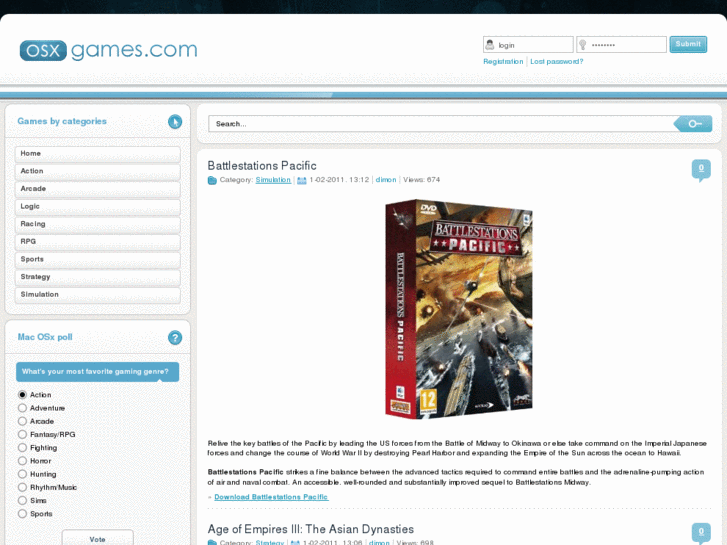Click the calendar icon beside 1-02-2011, 13:12
The width and height of the screenshot is (727, 545).
pyautogui.click(x=301, y=180)
